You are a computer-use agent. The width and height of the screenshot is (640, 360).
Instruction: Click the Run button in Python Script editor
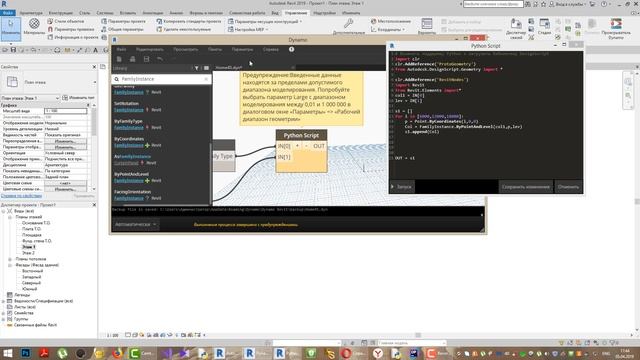pos(402,187)
